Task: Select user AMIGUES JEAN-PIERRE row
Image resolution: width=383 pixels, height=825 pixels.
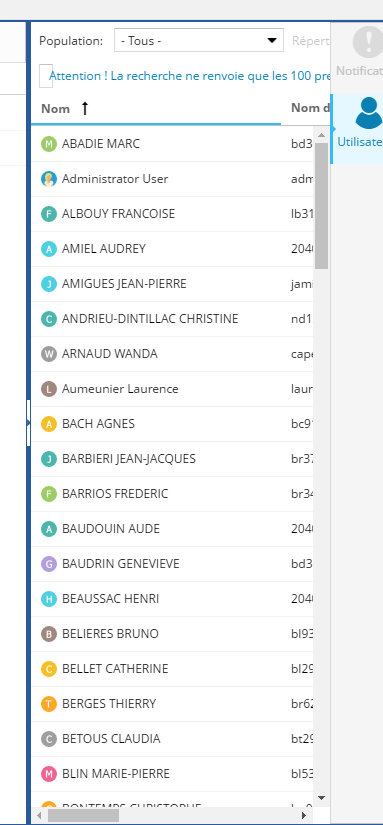Action: (x=172, y=284)
